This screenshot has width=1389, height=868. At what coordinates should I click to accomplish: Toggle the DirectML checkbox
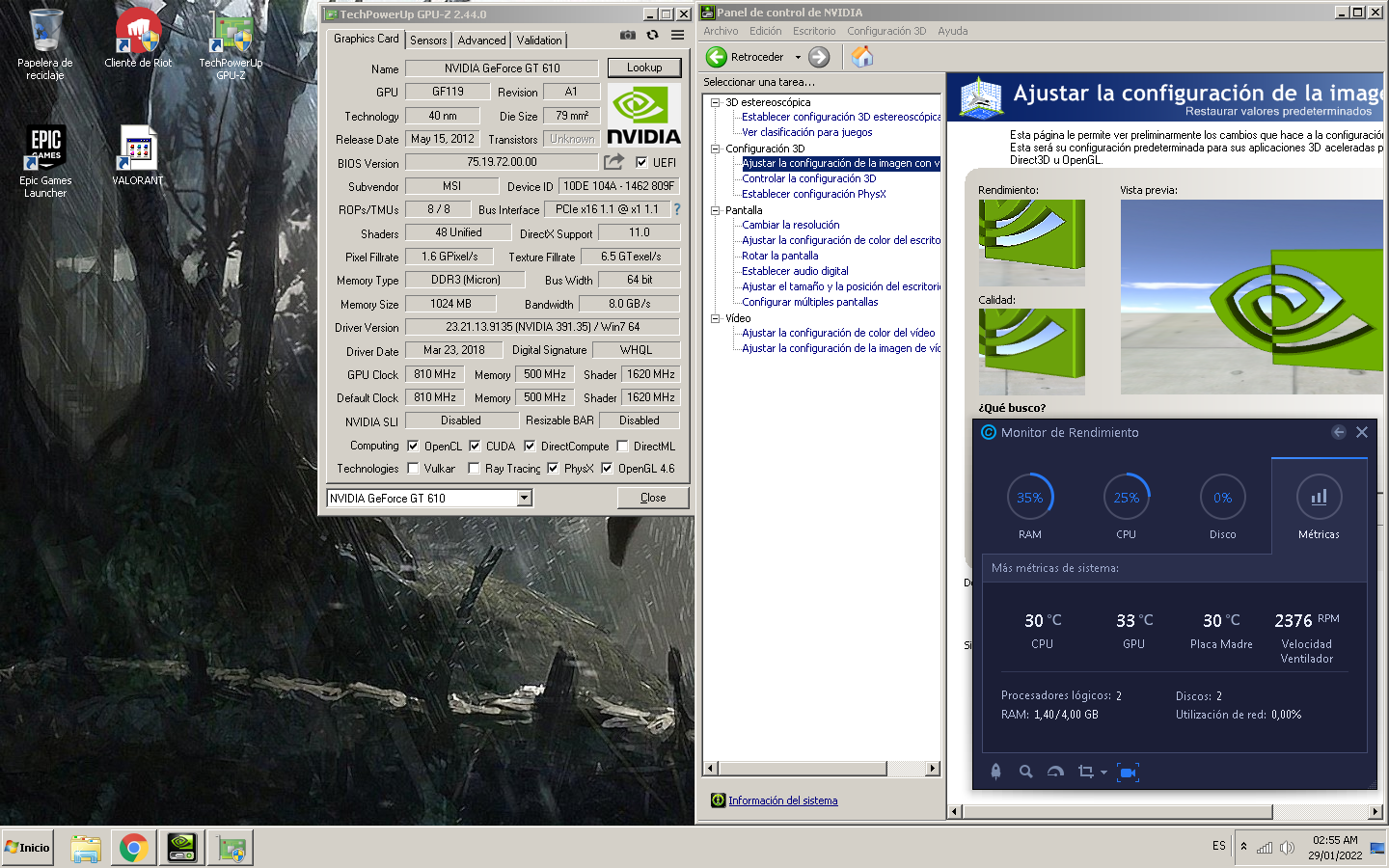pyautogui.click(x=622, y=446)
